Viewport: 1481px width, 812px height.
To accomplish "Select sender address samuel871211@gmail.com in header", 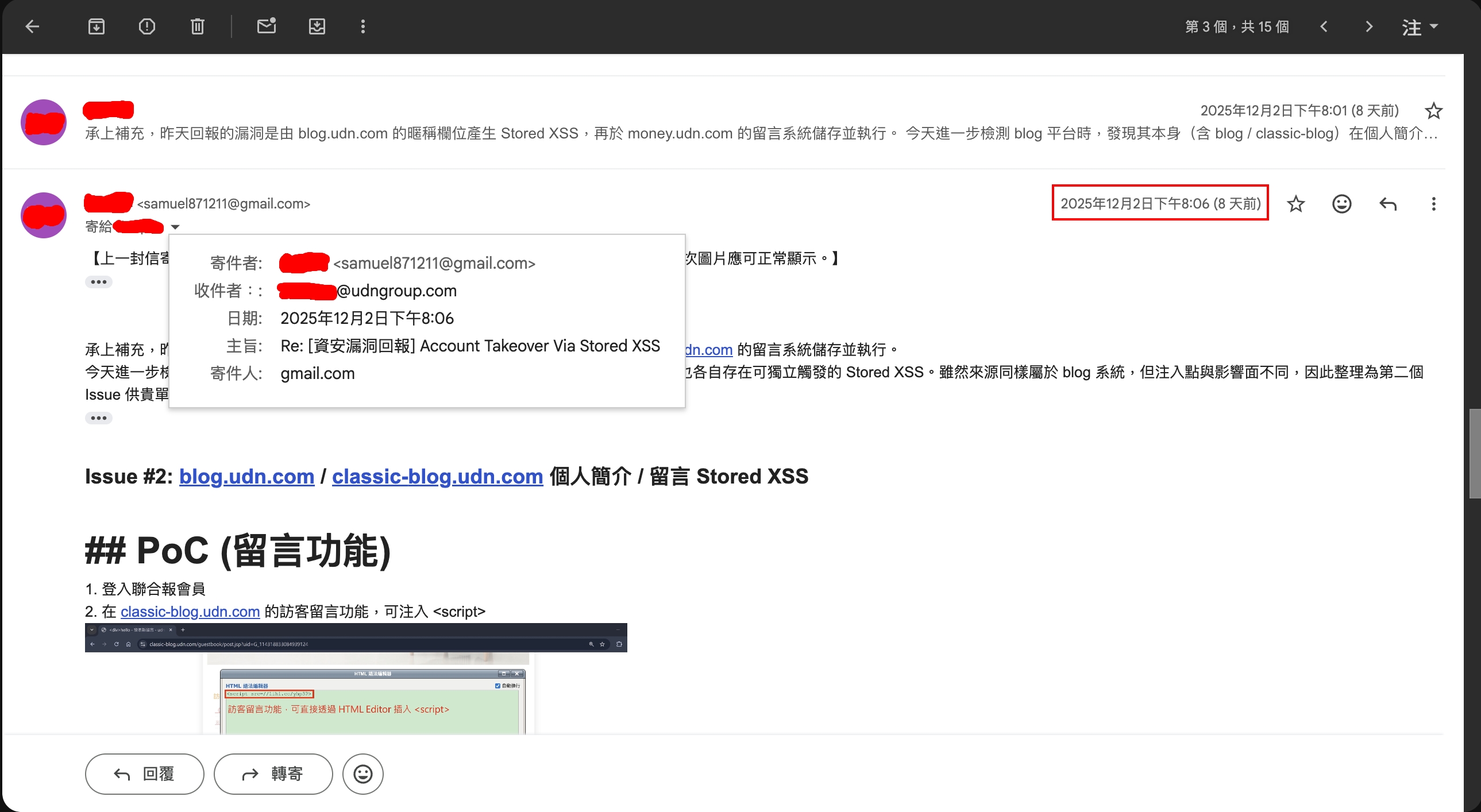I will coord(223,203).
